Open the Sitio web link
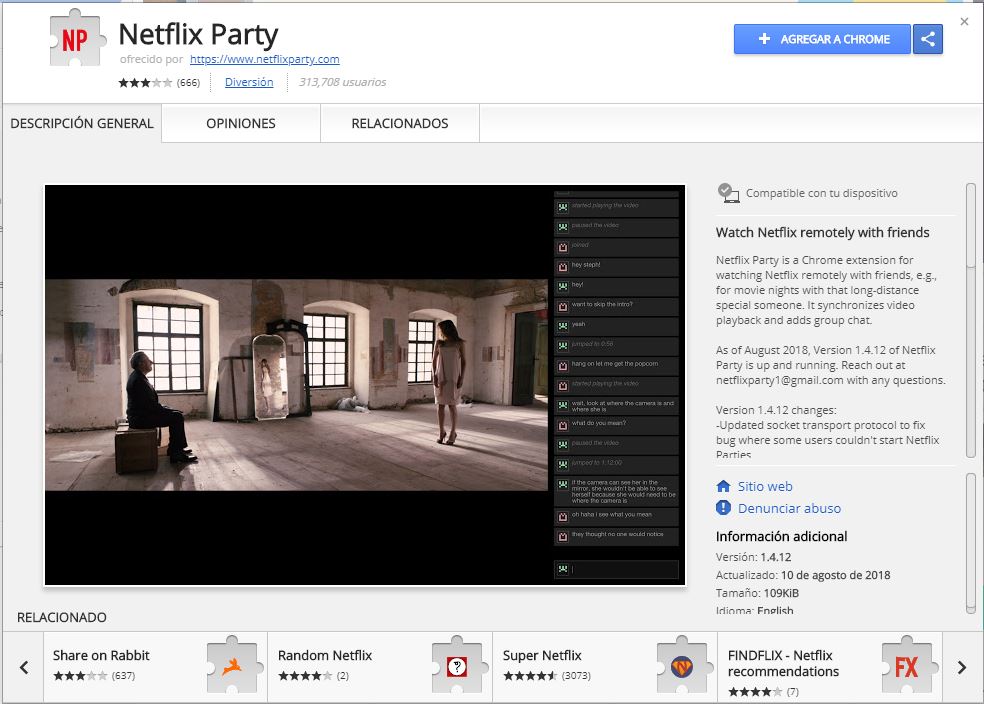The width and height of the screenshot is (984, 704). (765, 486)
